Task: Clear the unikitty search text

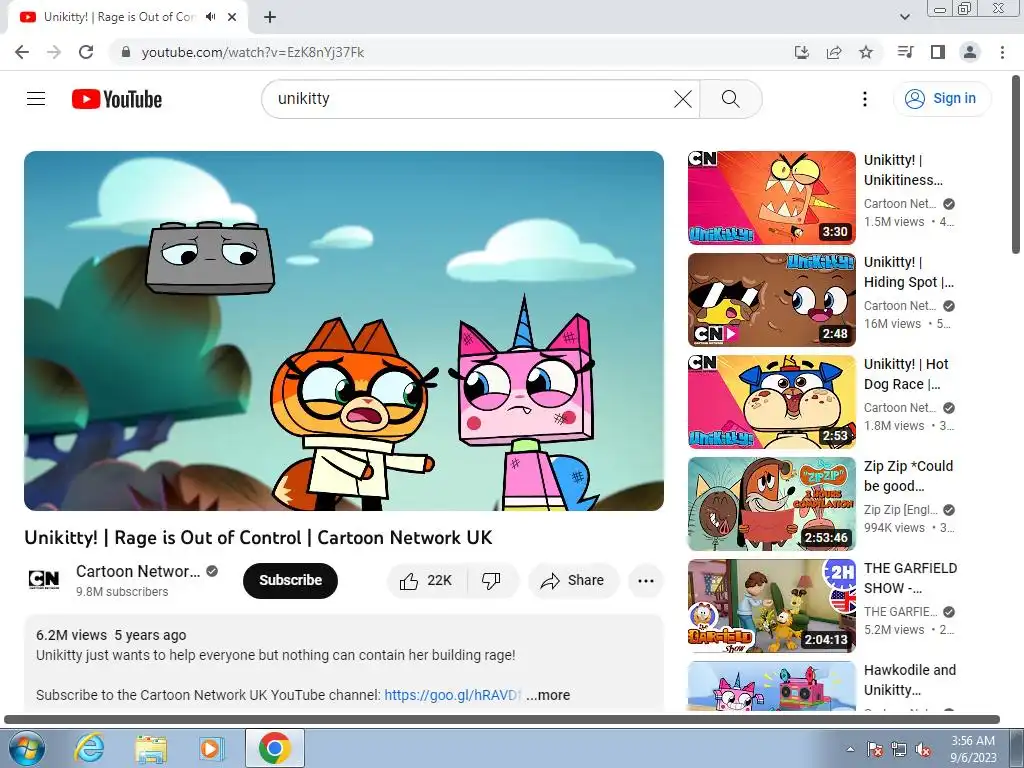Action: click(x=682, y=99)
